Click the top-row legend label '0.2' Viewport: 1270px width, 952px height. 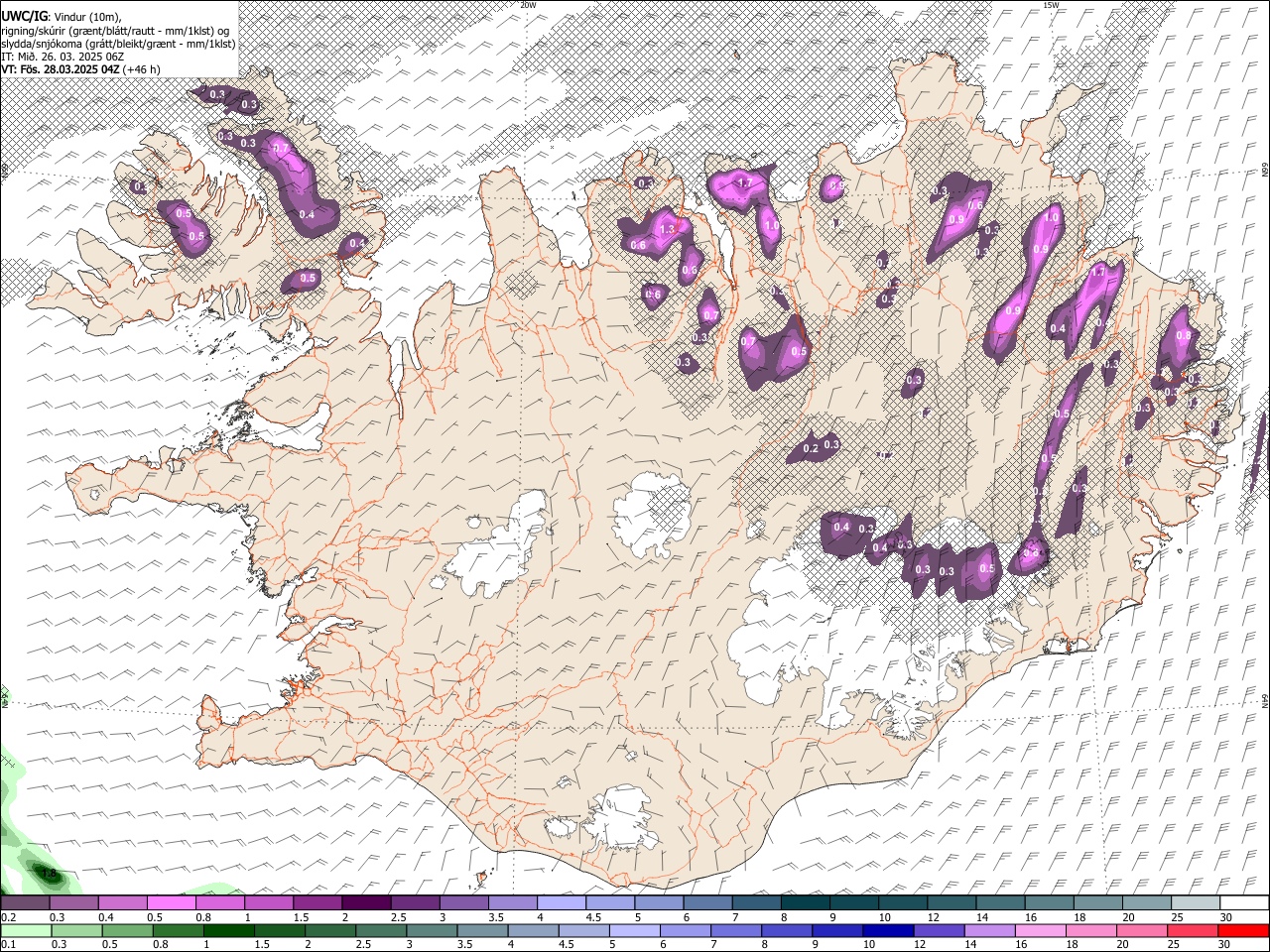tap(8, 917)
